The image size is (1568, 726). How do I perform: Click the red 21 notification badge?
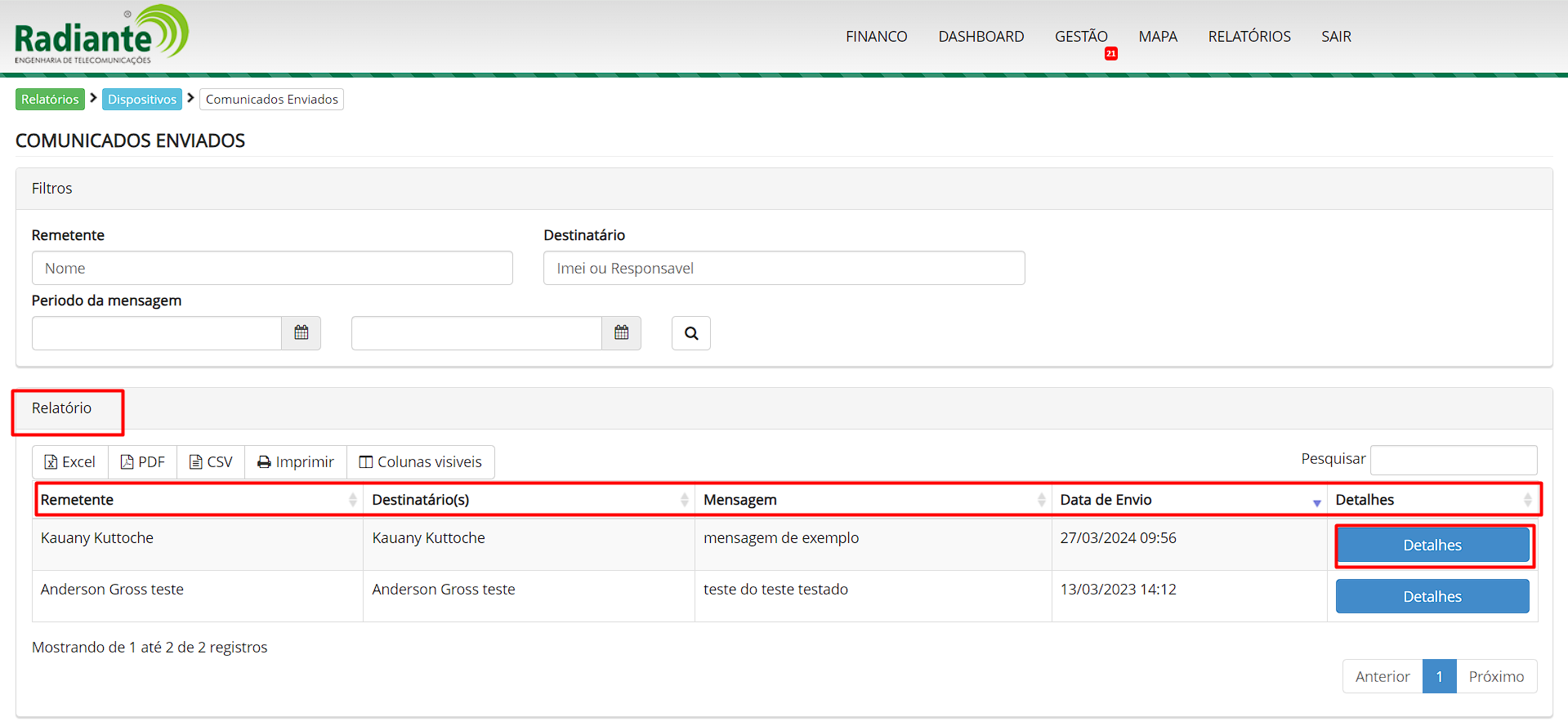click(x=1110, y=54)
